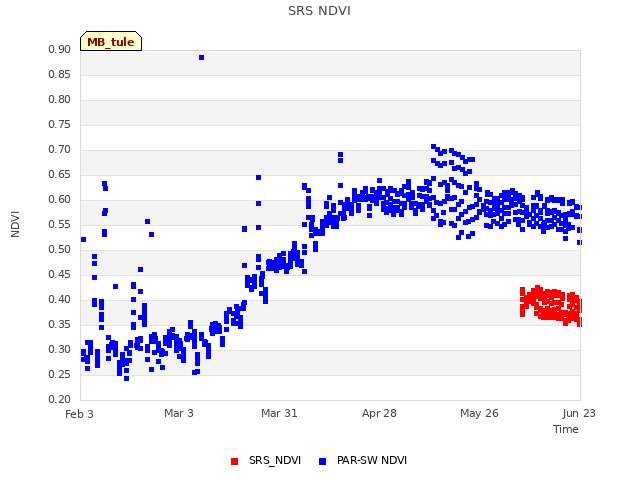Click the 0.40 y-axis tick label
The height and width of the screenshot is (480, 640).
60,299
